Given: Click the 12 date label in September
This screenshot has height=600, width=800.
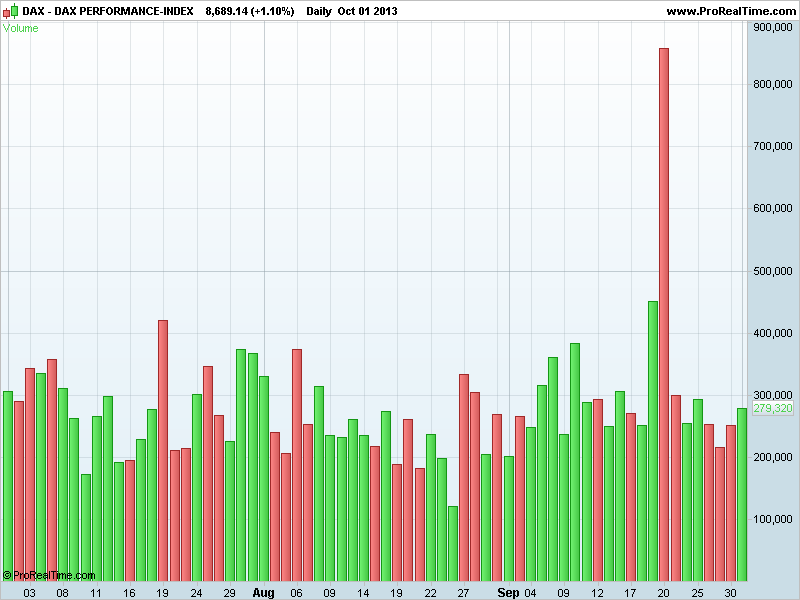Looking at the screenshot, I should coord(597,593).
